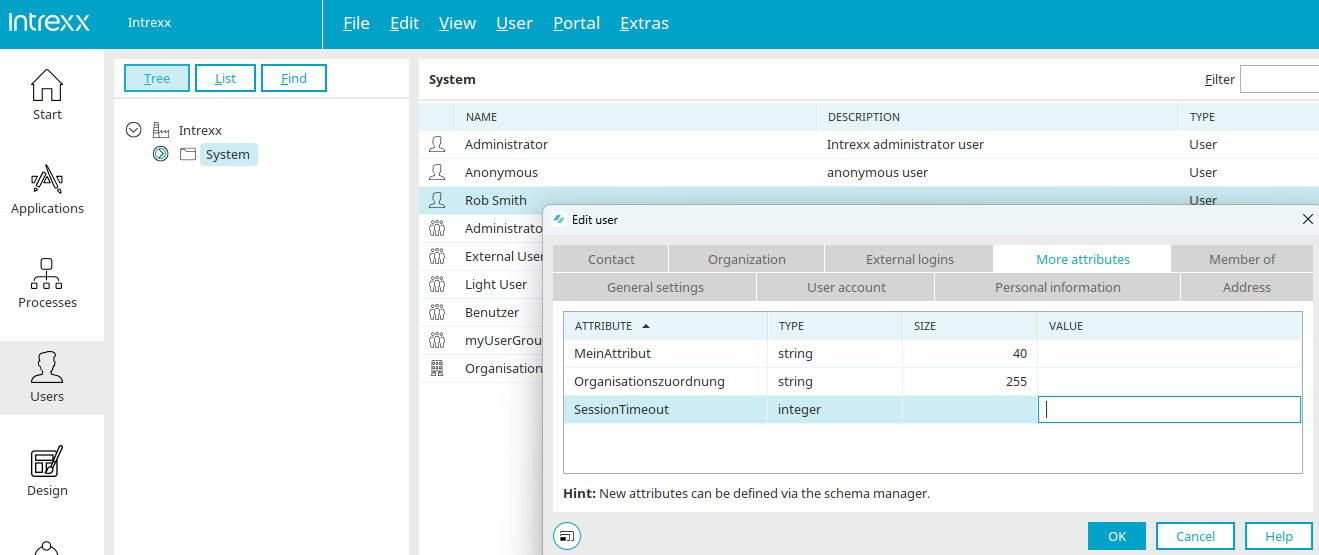The height and width of the screenshot is (555, 1319).
Task: Click the Edit user dialog title icon
Action: pos(559,219)
